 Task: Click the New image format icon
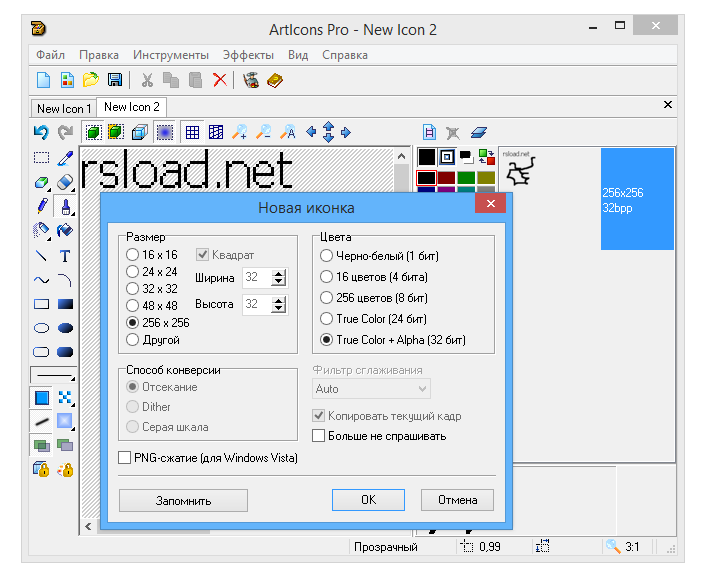click(x=67, y=80)
